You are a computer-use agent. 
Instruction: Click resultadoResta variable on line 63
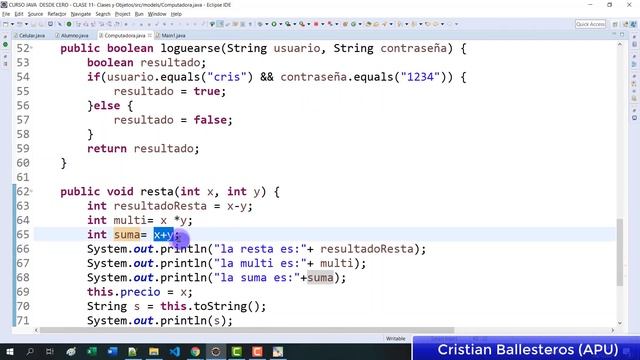(160, 206)
